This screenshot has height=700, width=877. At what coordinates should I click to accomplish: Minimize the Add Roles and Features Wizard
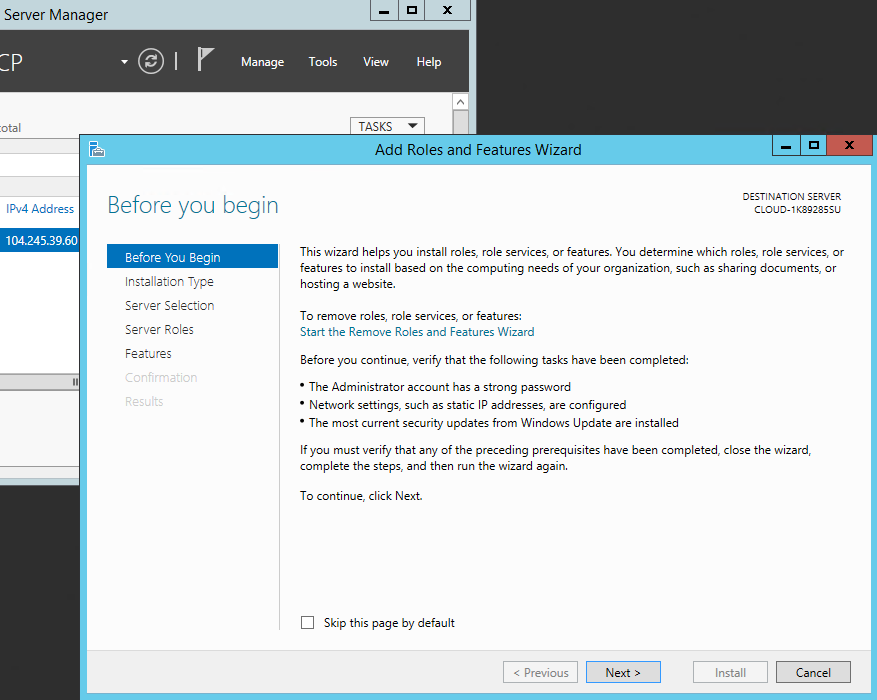click(x=786, y=145)
